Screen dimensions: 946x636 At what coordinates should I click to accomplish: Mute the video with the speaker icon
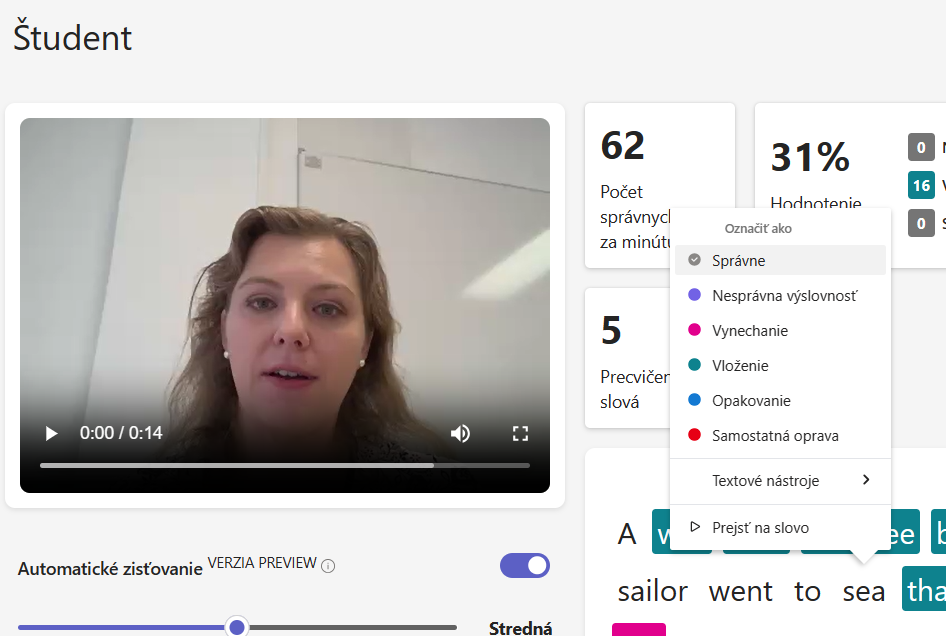point(460,433)
